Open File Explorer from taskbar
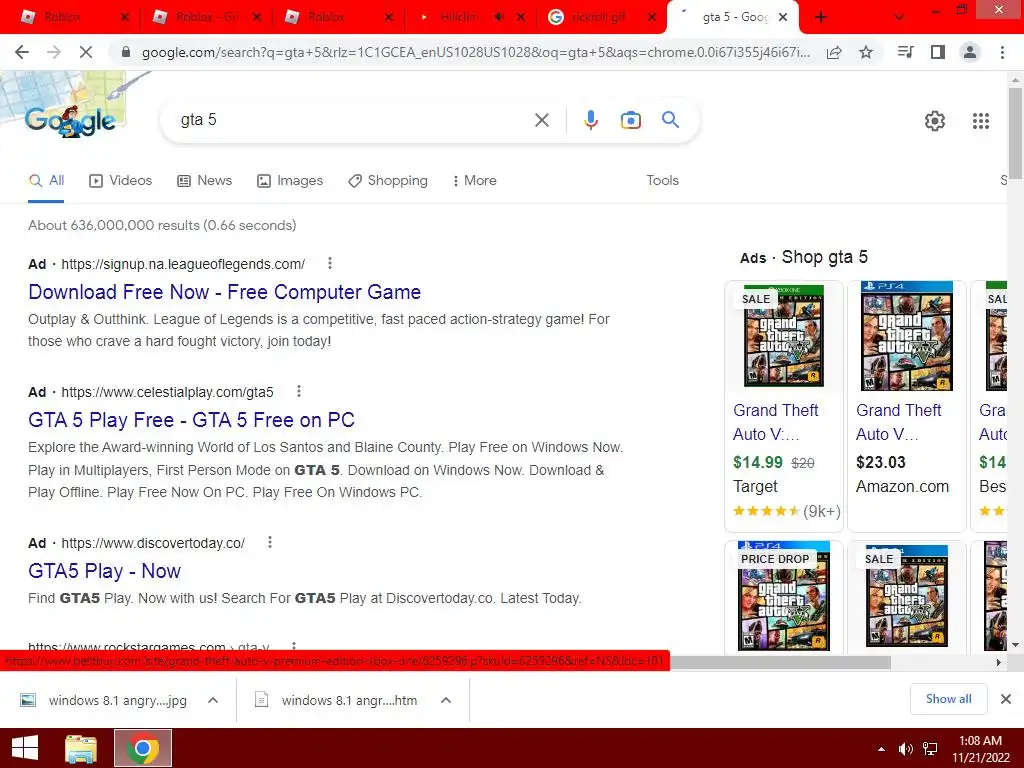1024x768 pixels. point(81,748)
